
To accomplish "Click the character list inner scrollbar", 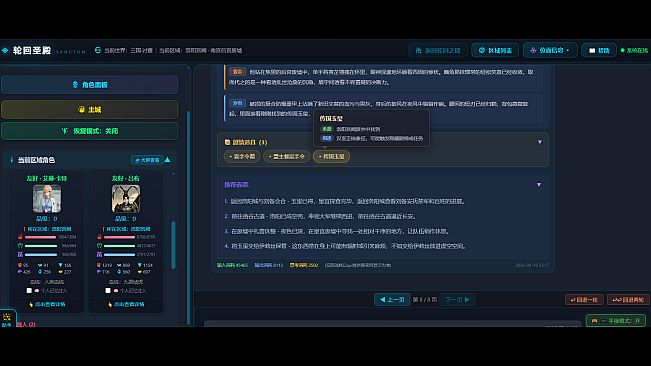I will point(173,245).
